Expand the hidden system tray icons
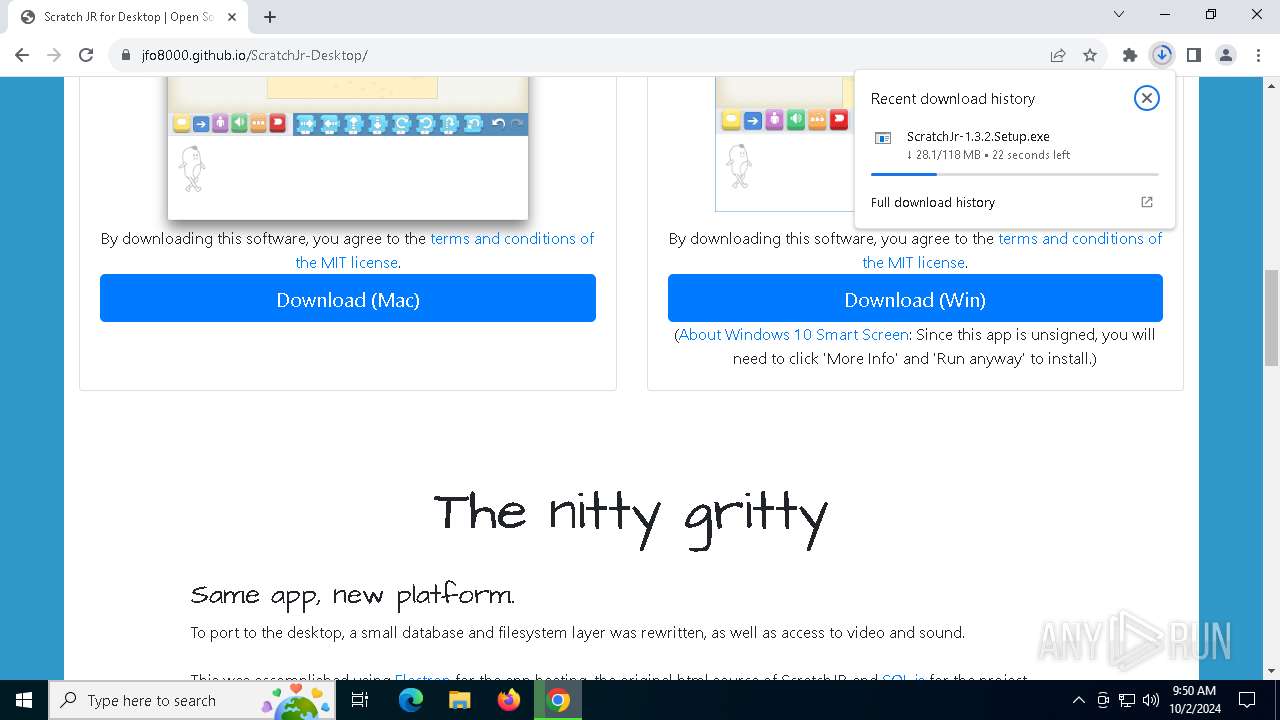This screenshot has width=1280, height=720. [x=1078, y=700]
